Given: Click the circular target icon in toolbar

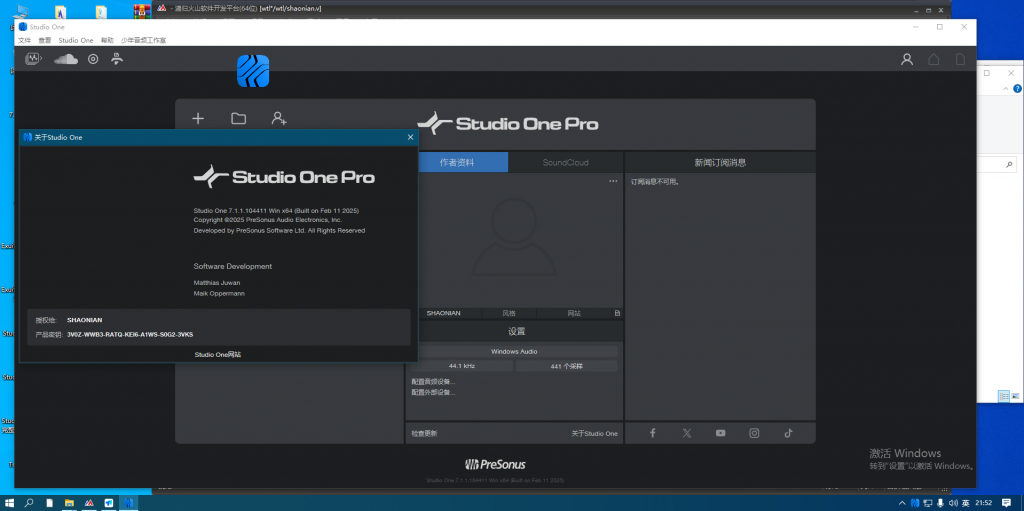Looking at the screenshot, I should [93, 59].
